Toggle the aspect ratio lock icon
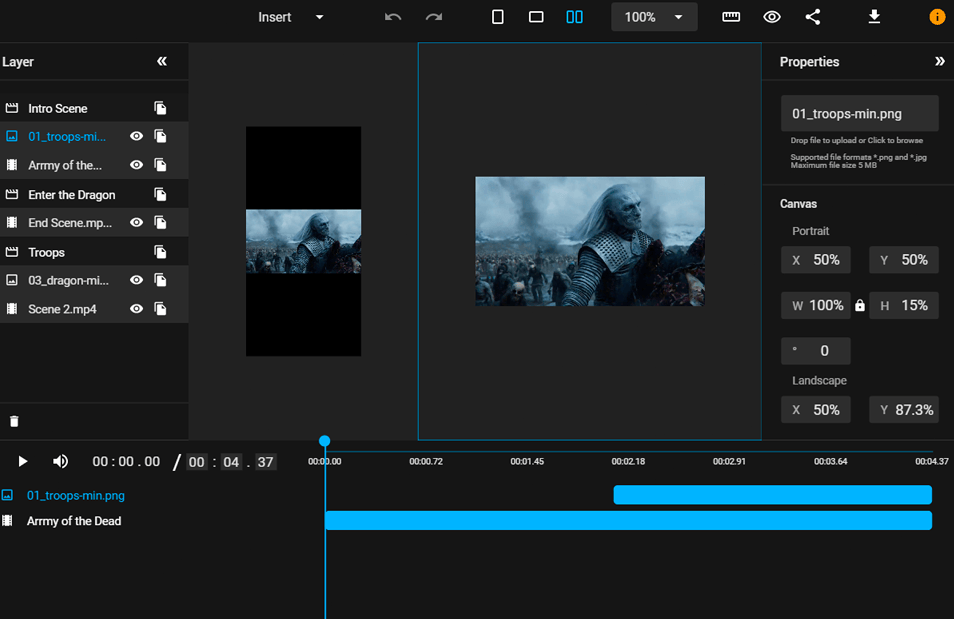The height and width of the screenshot is (619, 954). click(x=860, y=306)
